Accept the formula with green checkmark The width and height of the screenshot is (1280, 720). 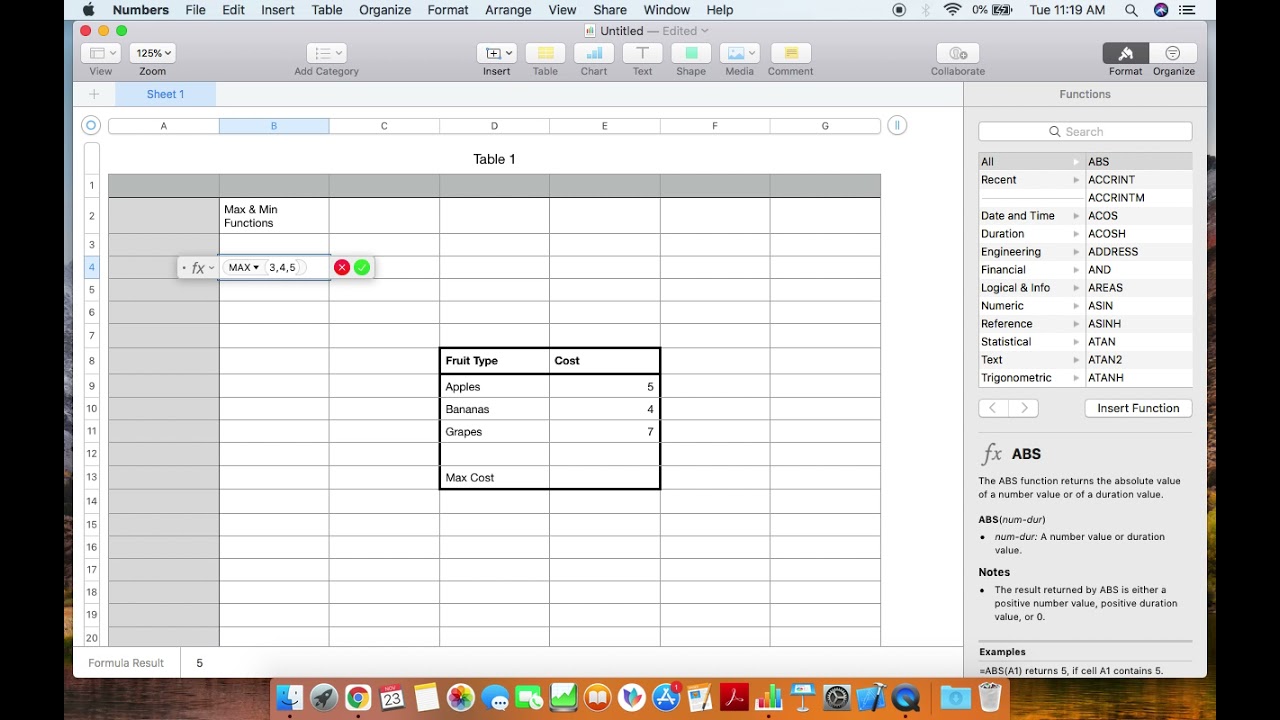click(362, 267)
